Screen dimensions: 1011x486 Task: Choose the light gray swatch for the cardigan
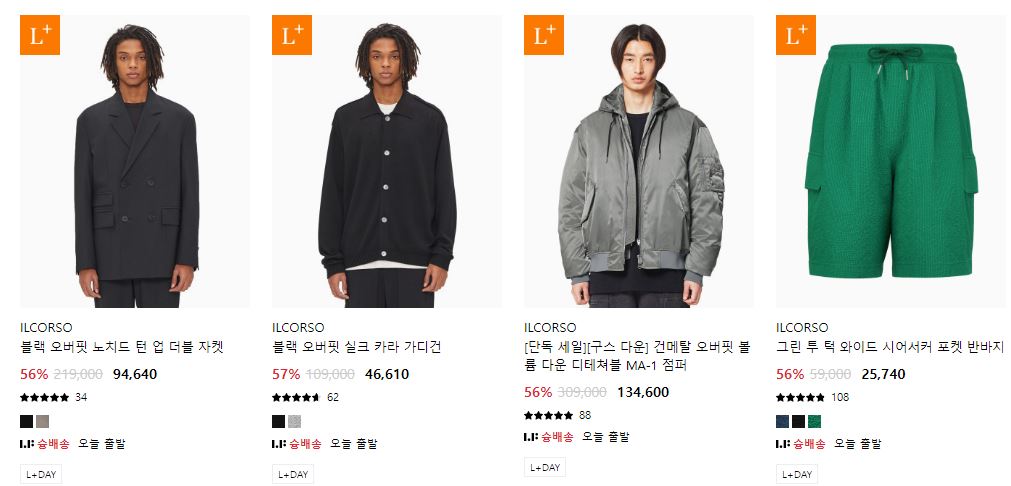coord(294,422)
